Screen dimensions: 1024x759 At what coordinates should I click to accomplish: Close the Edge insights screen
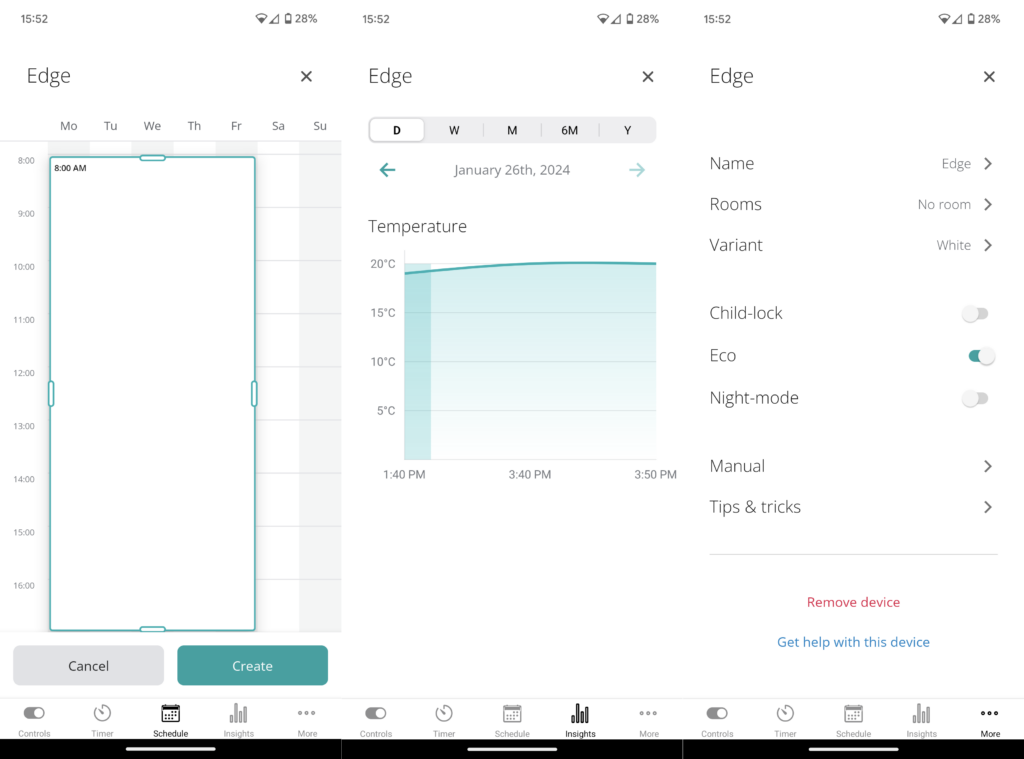648,76
